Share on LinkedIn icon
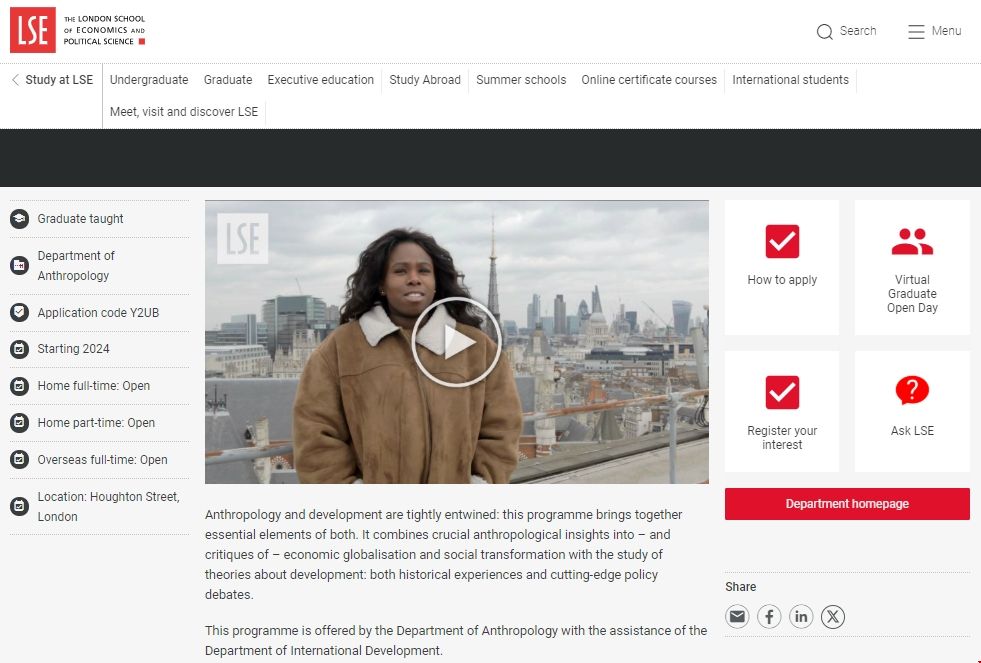The image size is (981, 663). coord(801,617)
